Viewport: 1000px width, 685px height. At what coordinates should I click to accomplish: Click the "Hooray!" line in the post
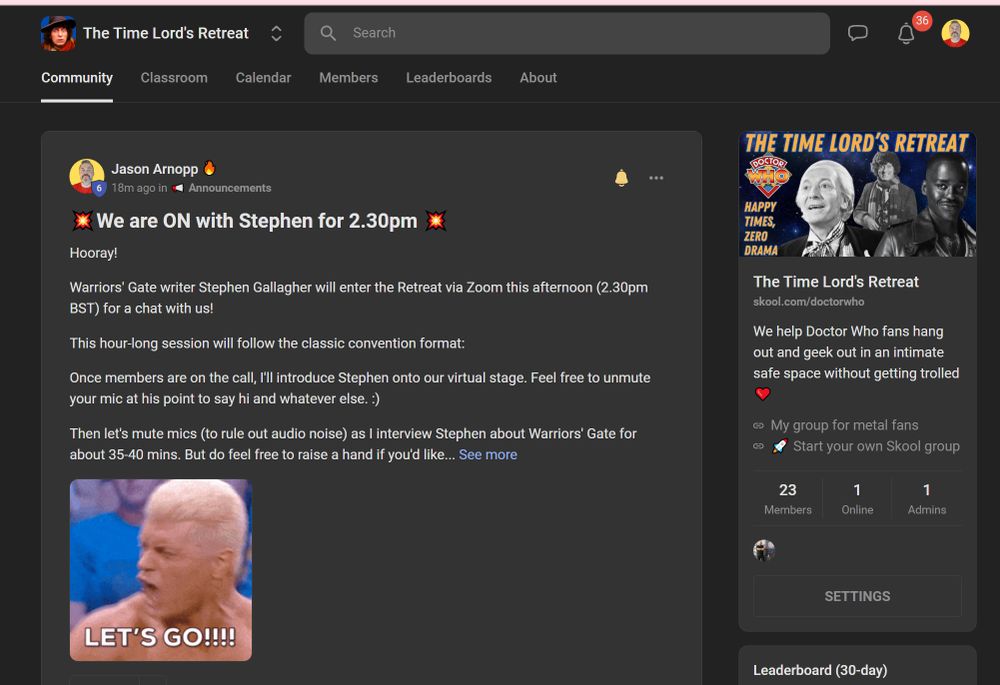click(94, 253)
